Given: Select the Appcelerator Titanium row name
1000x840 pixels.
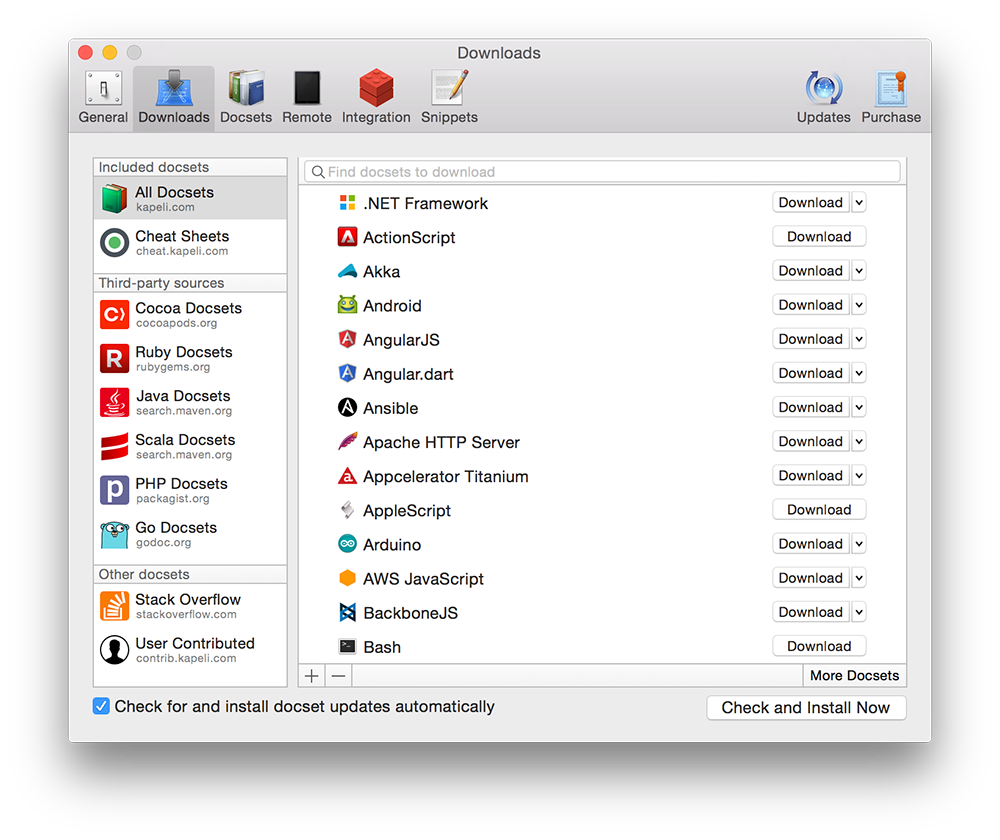Looking at the screenshot, I should (446, 476).
